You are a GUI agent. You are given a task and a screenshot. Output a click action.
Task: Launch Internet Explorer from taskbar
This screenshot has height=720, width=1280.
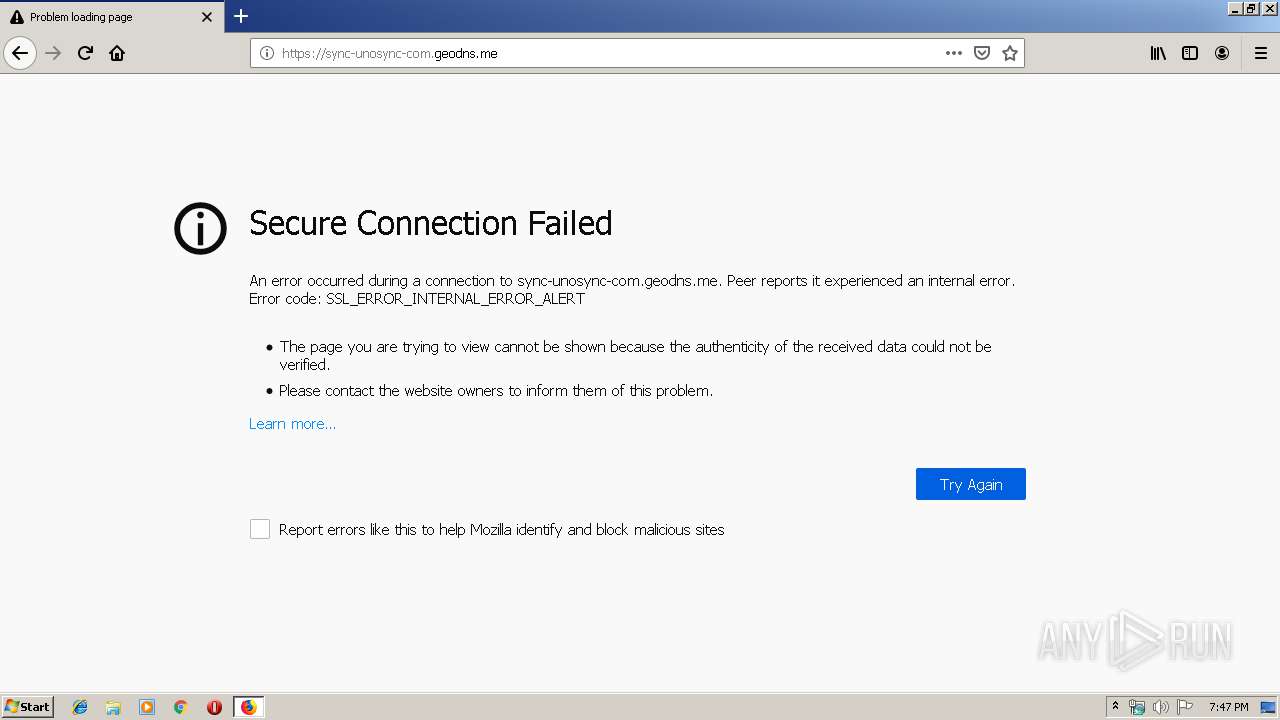[x=80, y=707]
